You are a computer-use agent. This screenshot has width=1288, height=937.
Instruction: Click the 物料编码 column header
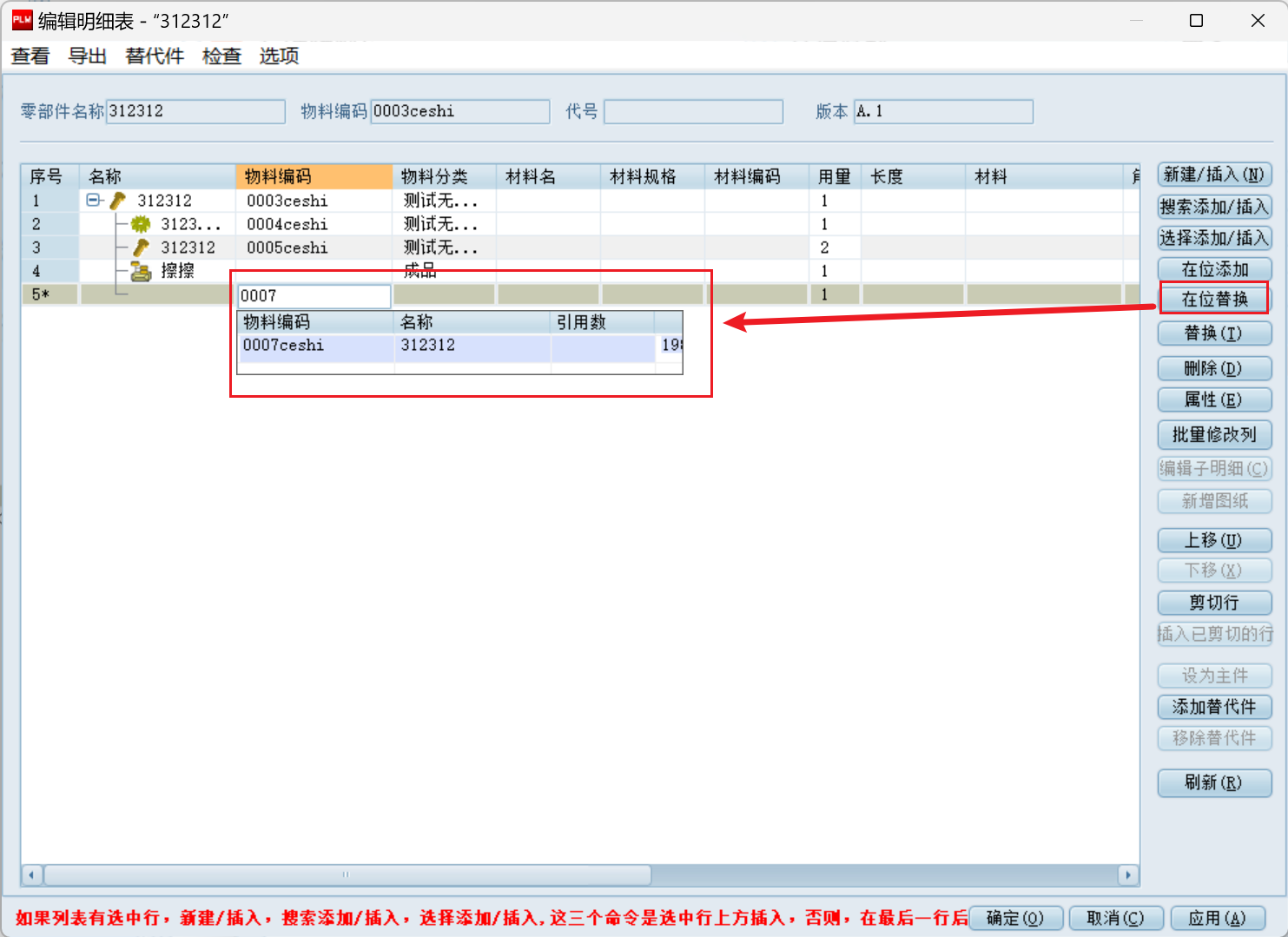pyautogui.click(x=314, y=176)
